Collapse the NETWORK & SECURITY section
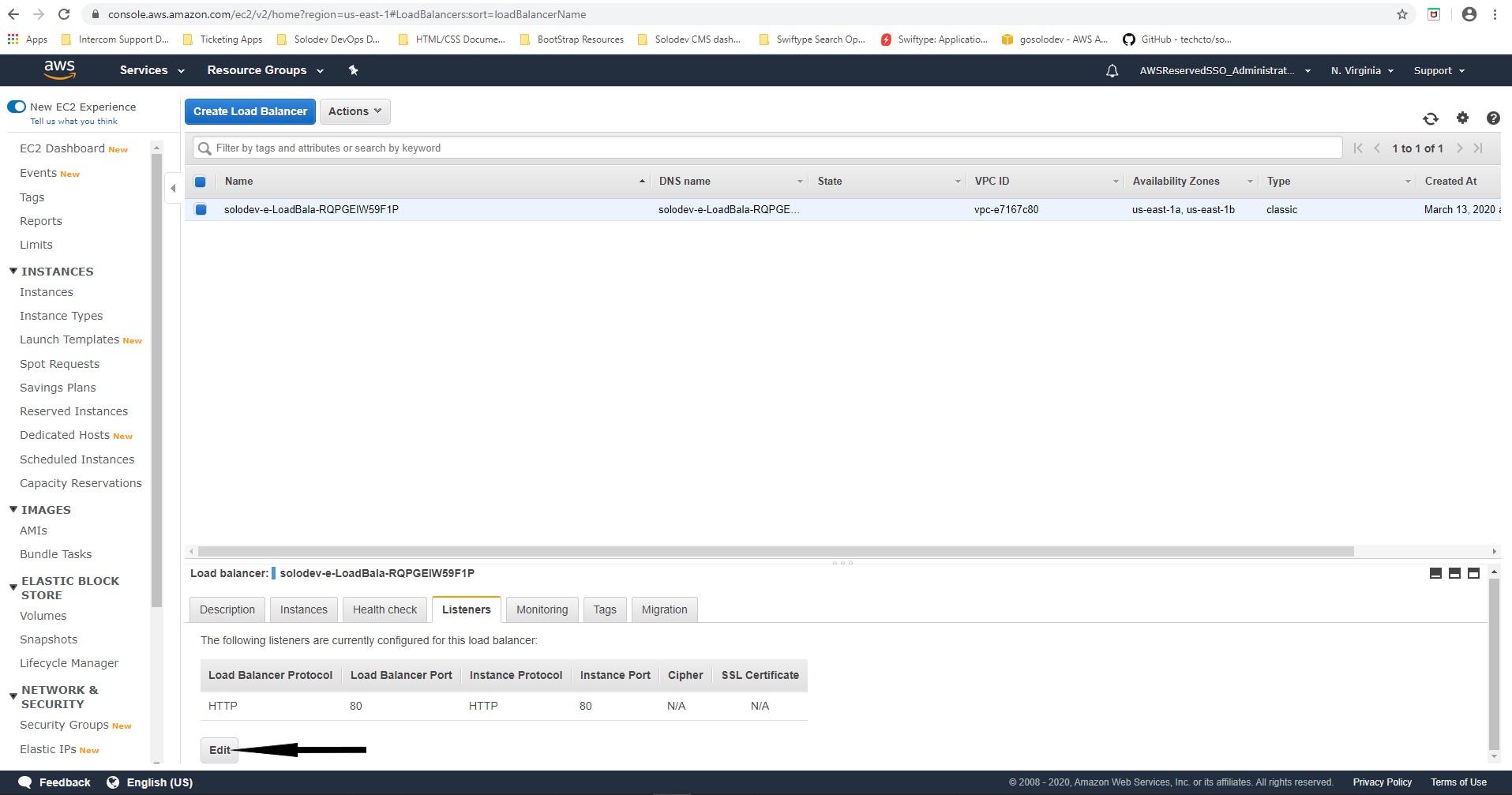This screenshot has height=795, width=1512. 13,696
